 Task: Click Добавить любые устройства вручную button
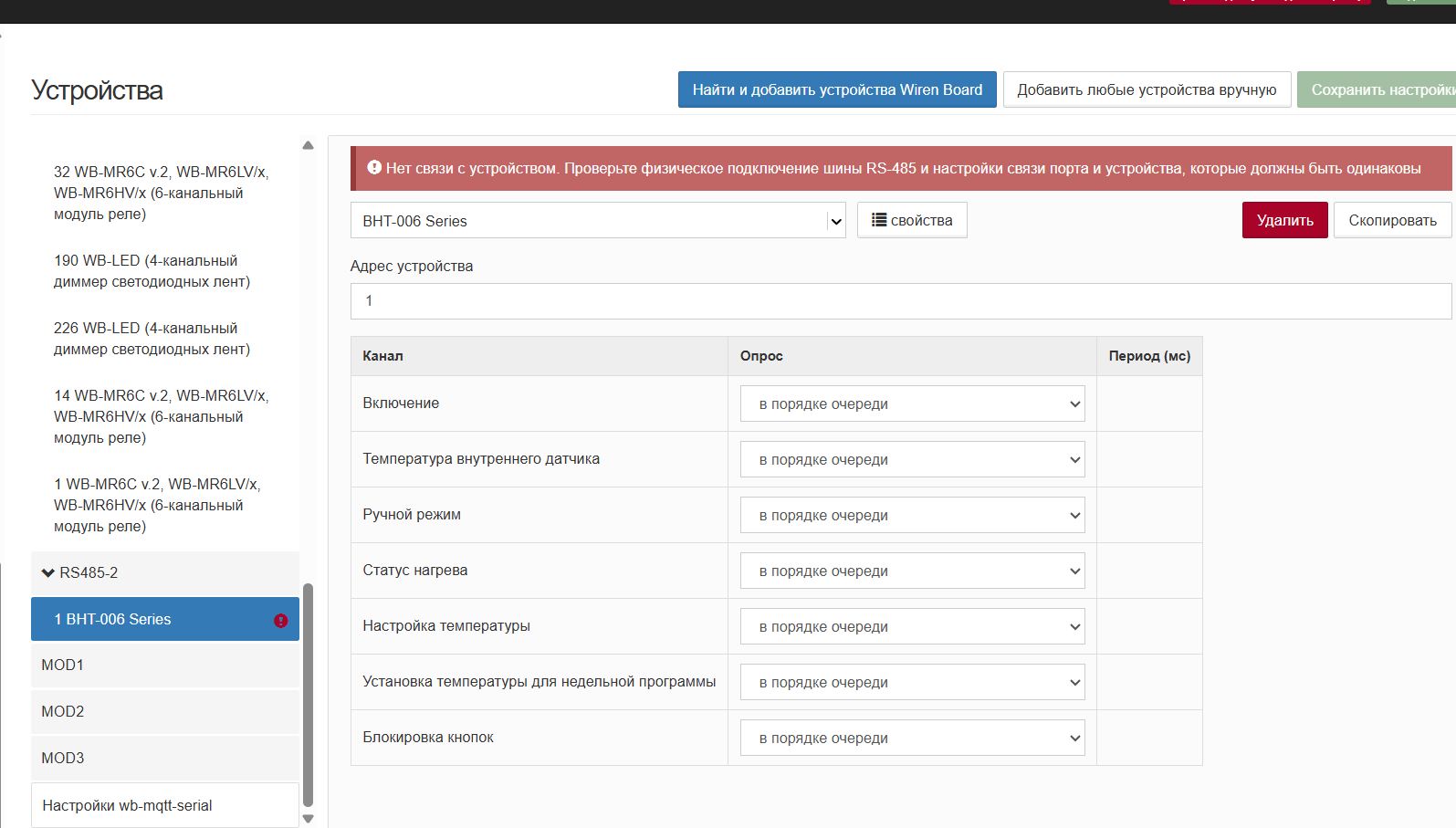(1146, 89)
